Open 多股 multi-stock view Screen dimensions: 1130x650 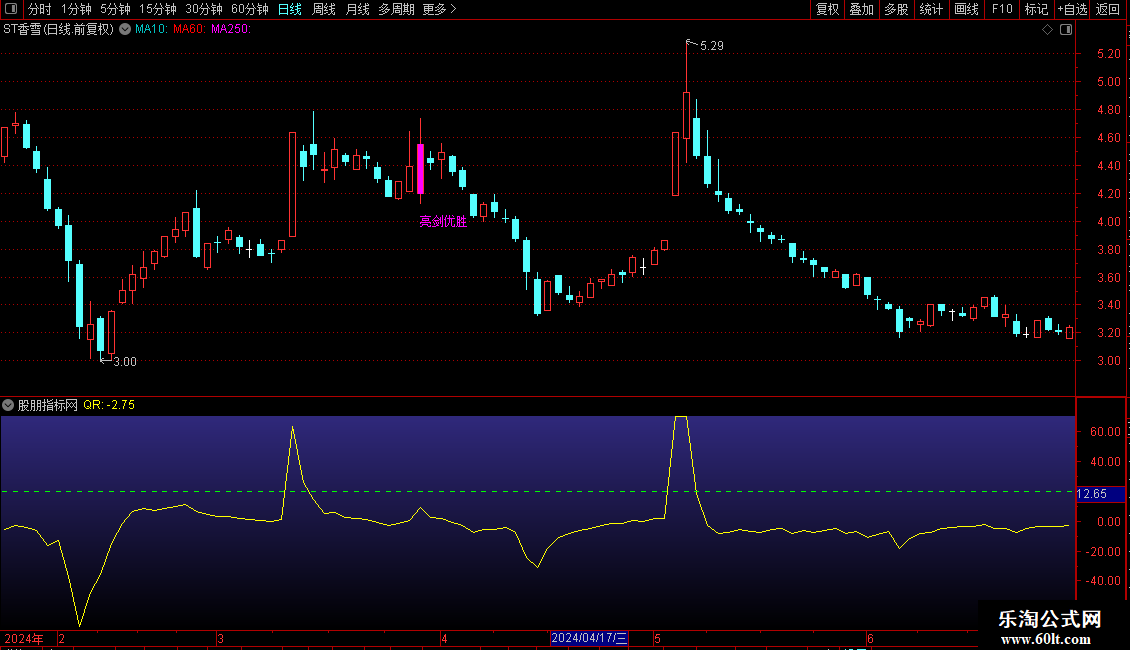[x=896, y=9]
